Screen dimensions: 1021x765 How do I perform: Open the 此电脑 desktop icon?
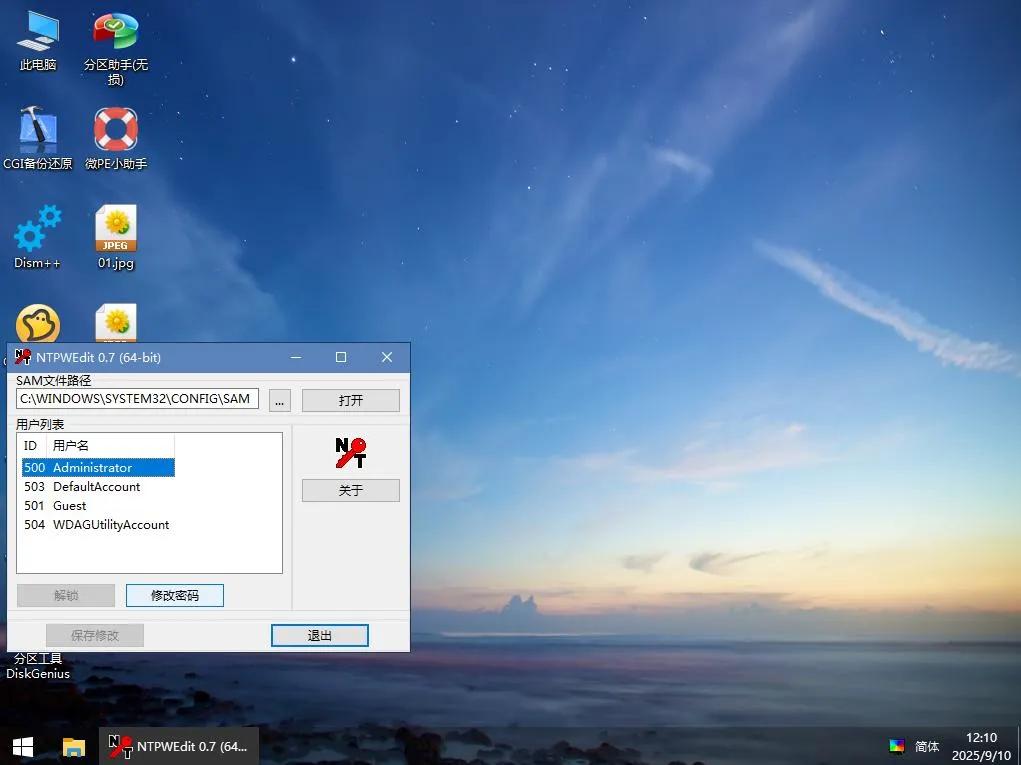coord(38,33)
